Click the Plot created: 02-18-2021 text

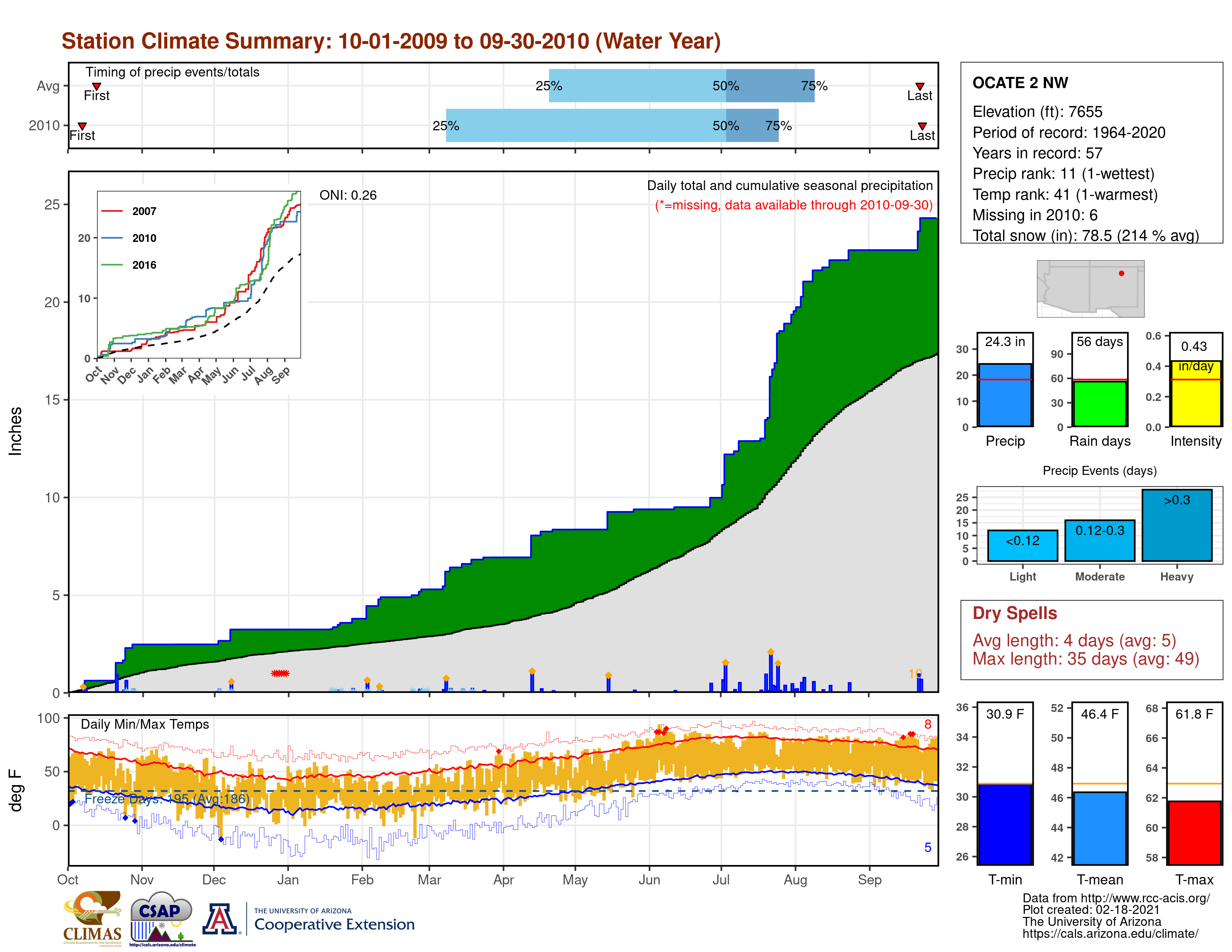tap(1091, 910)
